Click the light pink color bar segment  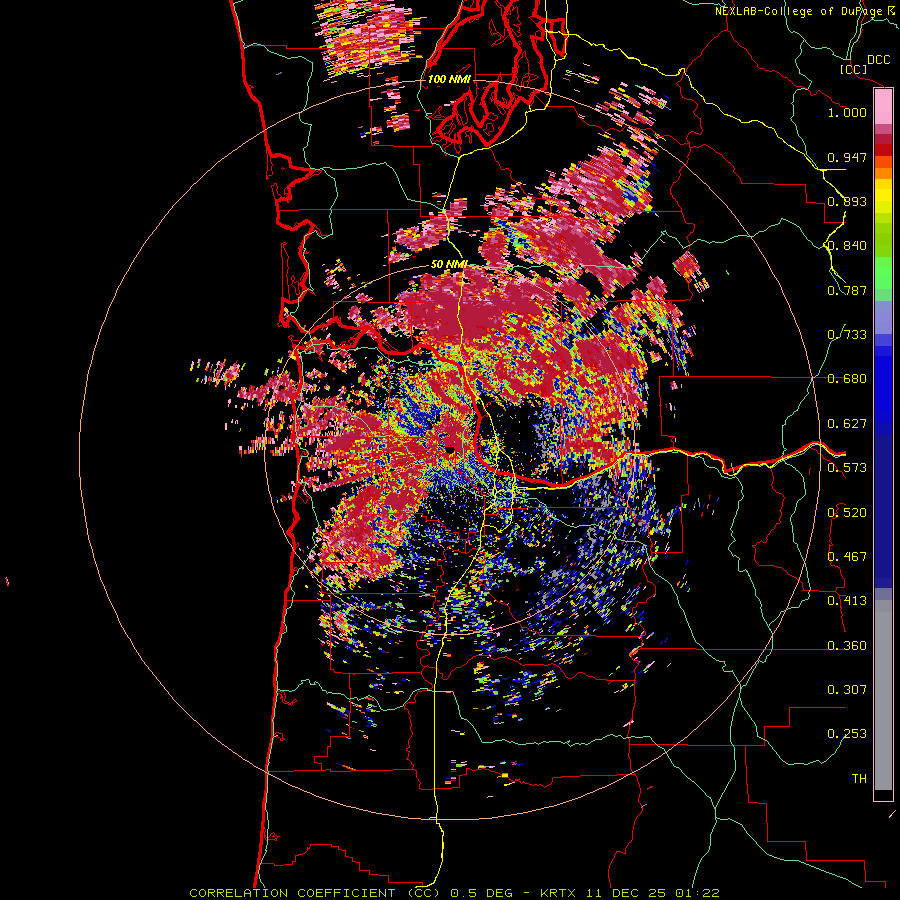click(x=883, y=107)
